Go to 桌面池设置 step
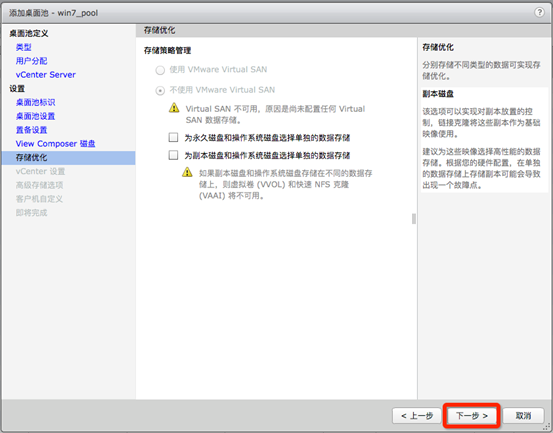Screen dimensions: 553x433 tap(35, 116)
